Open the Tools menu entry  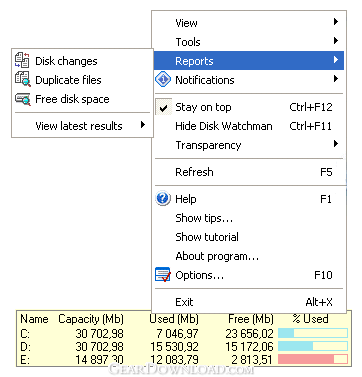pos(249,42)
